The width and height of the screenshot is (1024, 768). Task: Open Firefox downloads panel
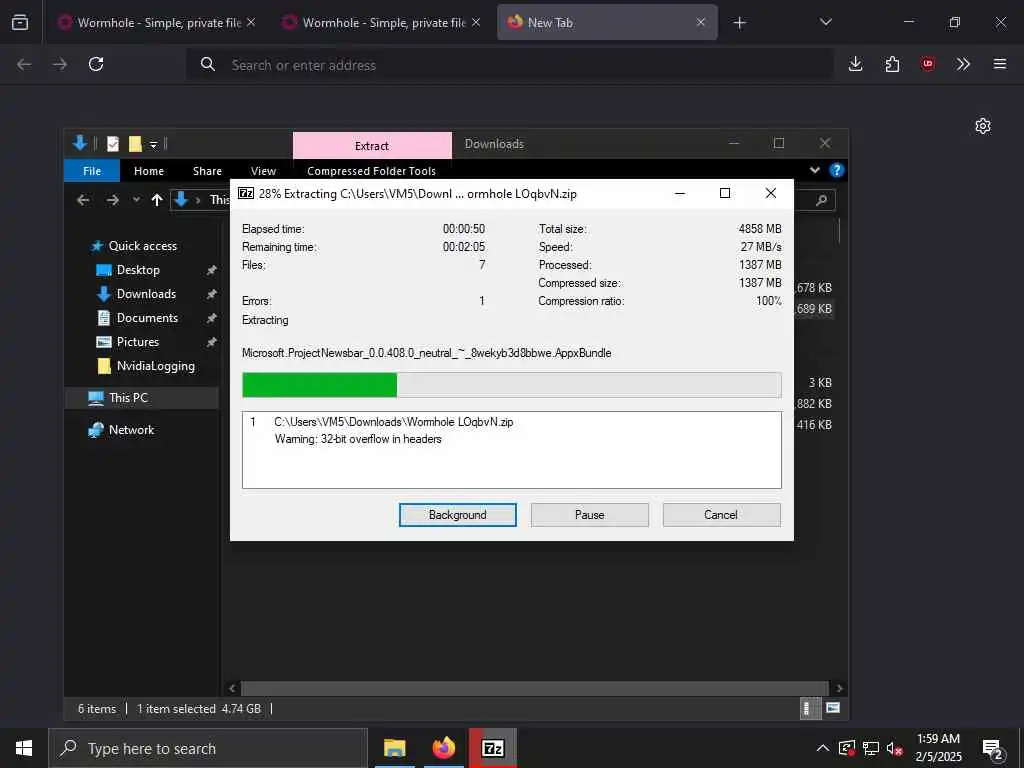856,64
